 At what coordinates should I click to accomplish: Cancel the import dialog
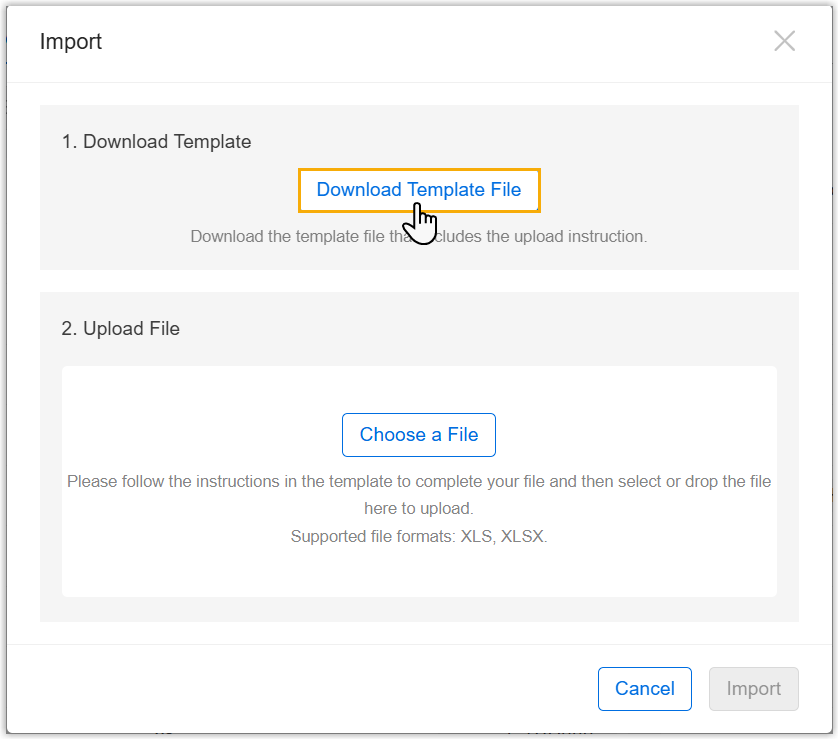pyautogui.click(x=644, y=688)
